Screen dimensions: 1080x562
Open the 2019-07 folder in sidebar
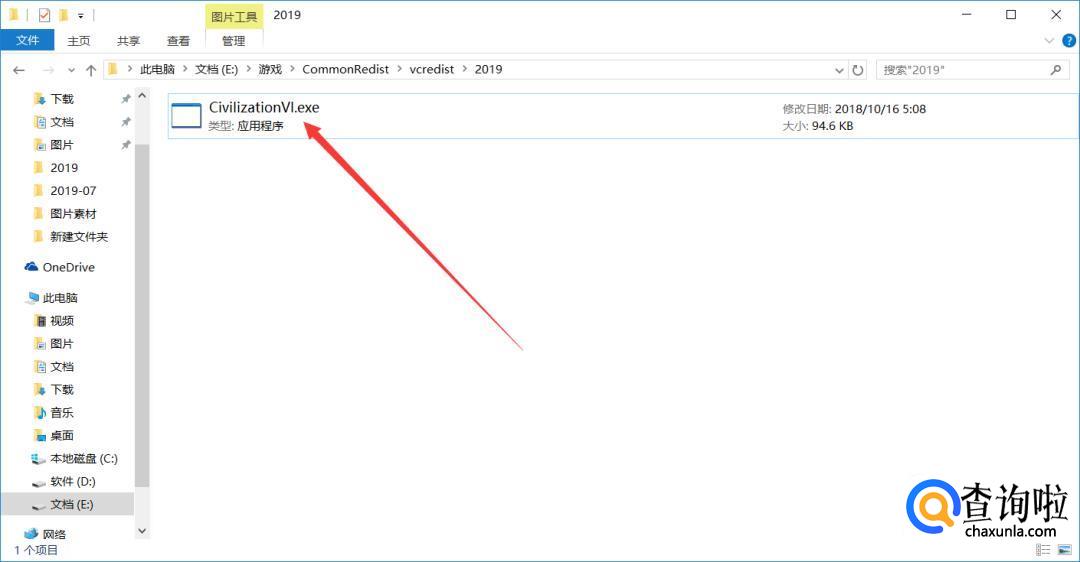point(72,191)
